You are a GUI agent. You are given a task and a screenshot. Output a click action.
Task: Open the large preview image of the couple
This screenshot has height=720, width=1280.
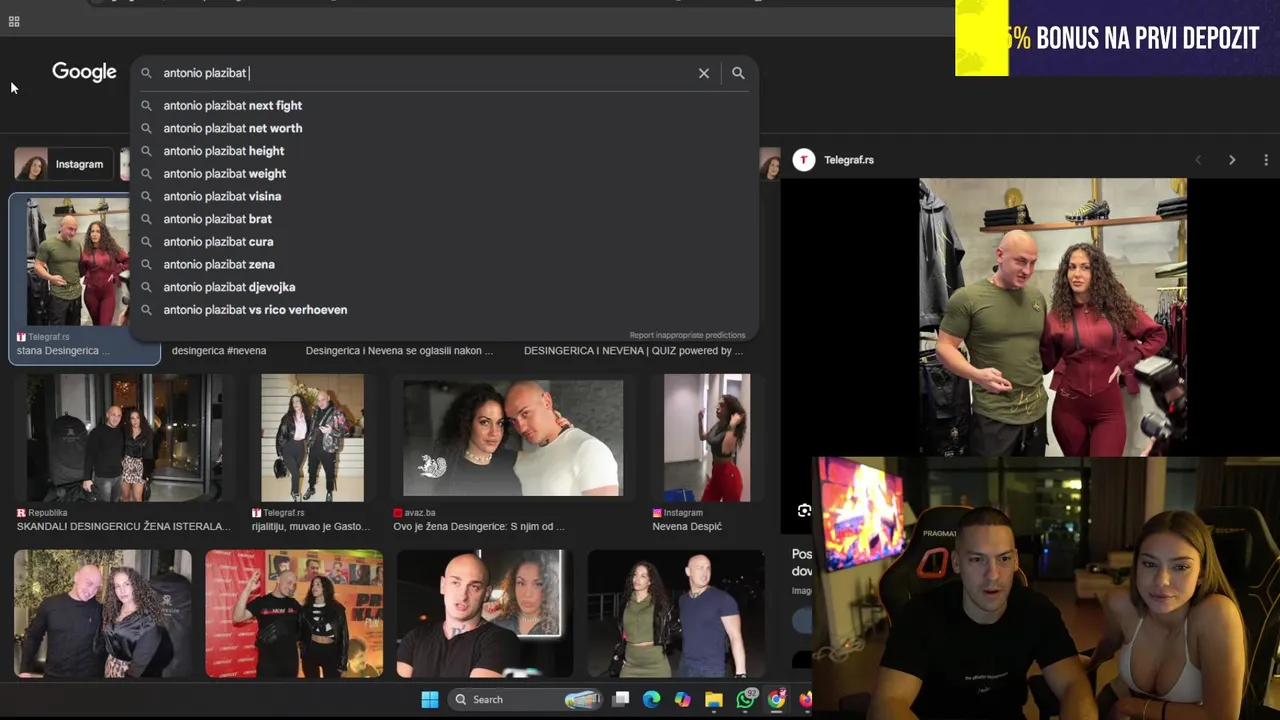coord(1053,318)
